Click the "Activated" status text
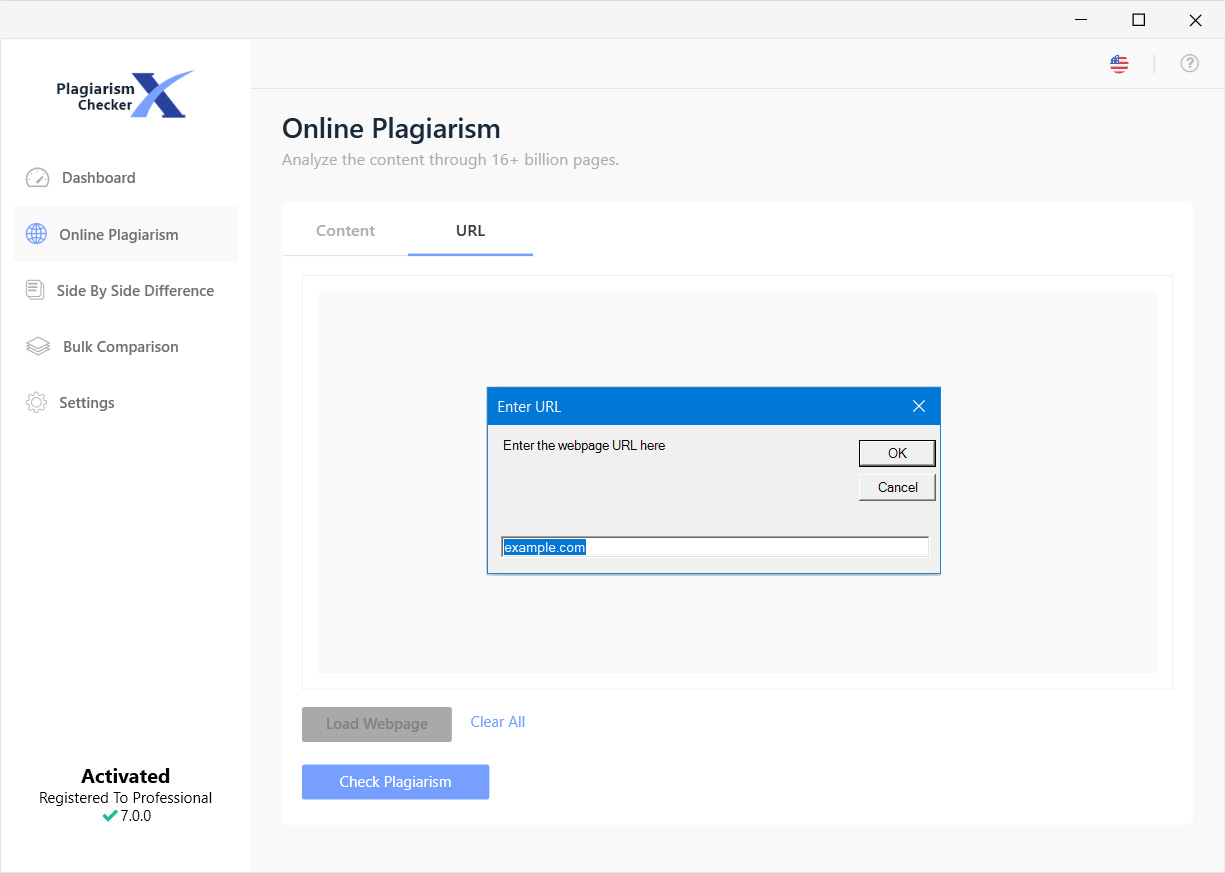 tap(126, 776)
